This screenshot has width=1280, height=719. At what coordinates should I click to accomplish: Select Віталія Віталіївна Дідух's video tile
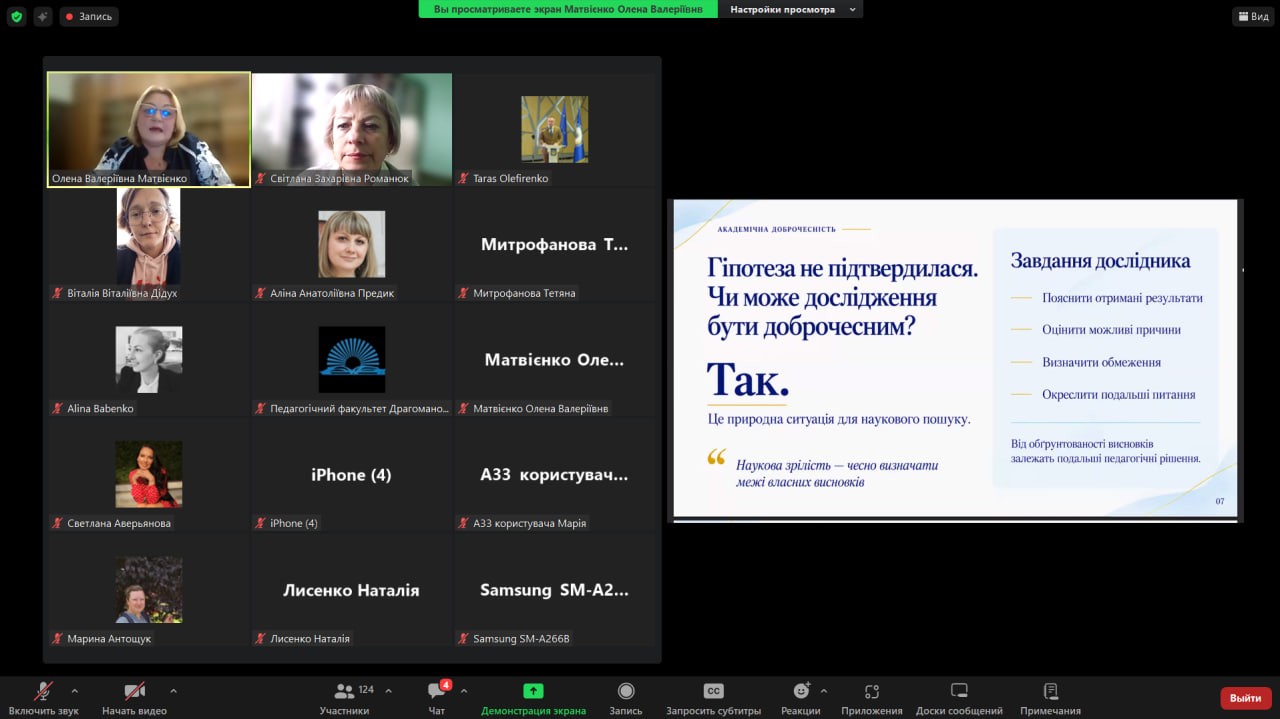149,244
